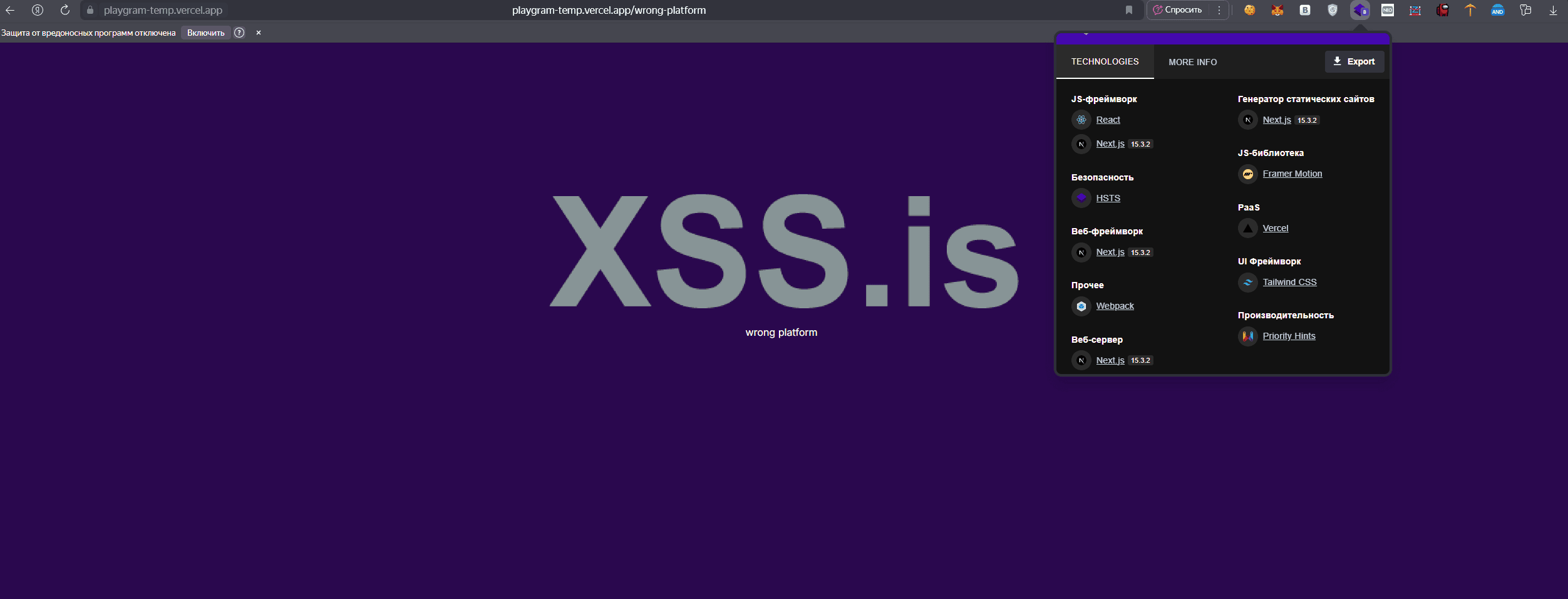The width and height of the screenshot is (1568, 599).
Task: Dismiss the malware protection warning bar
Action: pos(259,33)
